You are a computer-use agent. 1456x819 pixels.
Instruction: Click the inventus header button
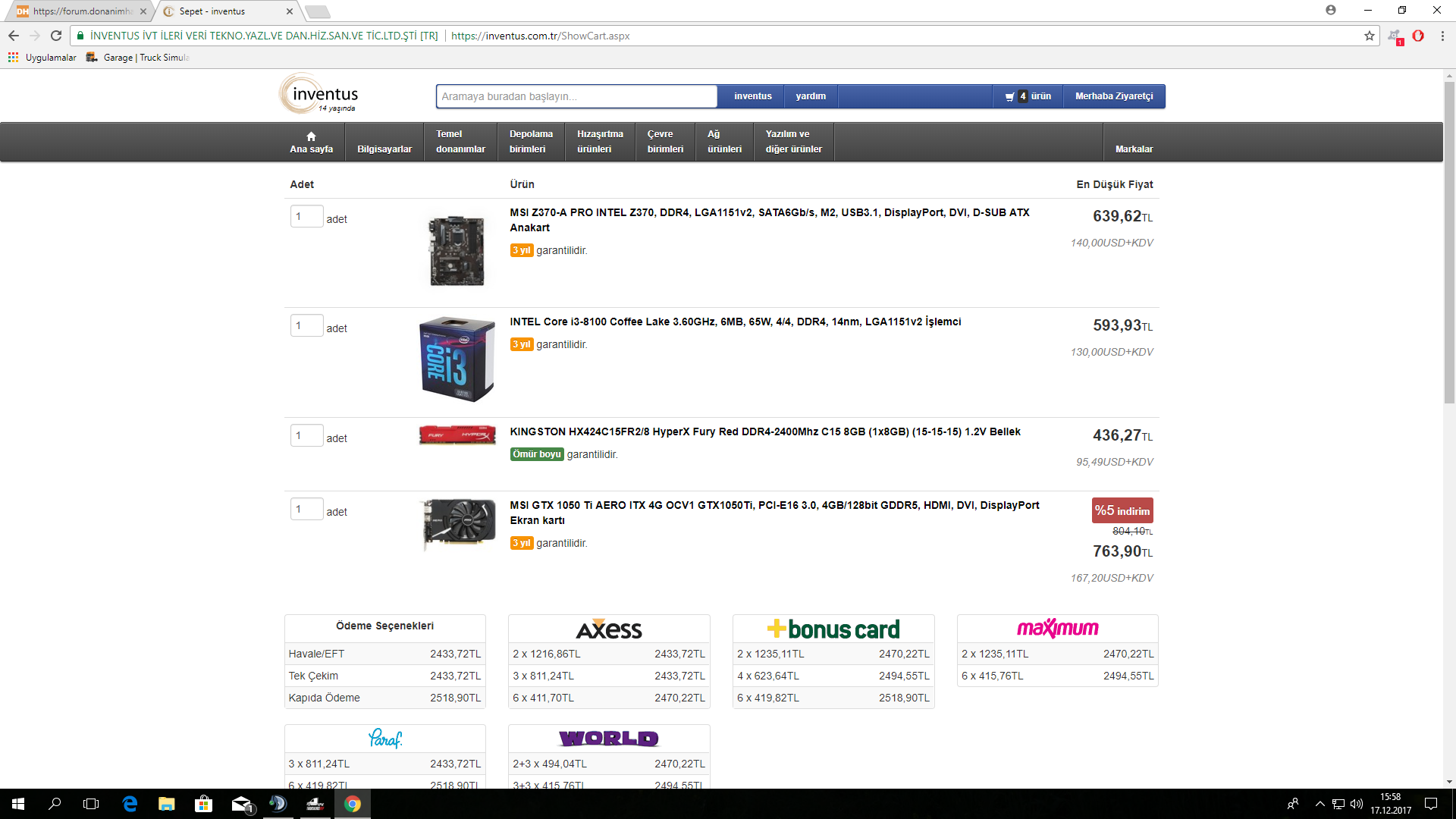752,96
